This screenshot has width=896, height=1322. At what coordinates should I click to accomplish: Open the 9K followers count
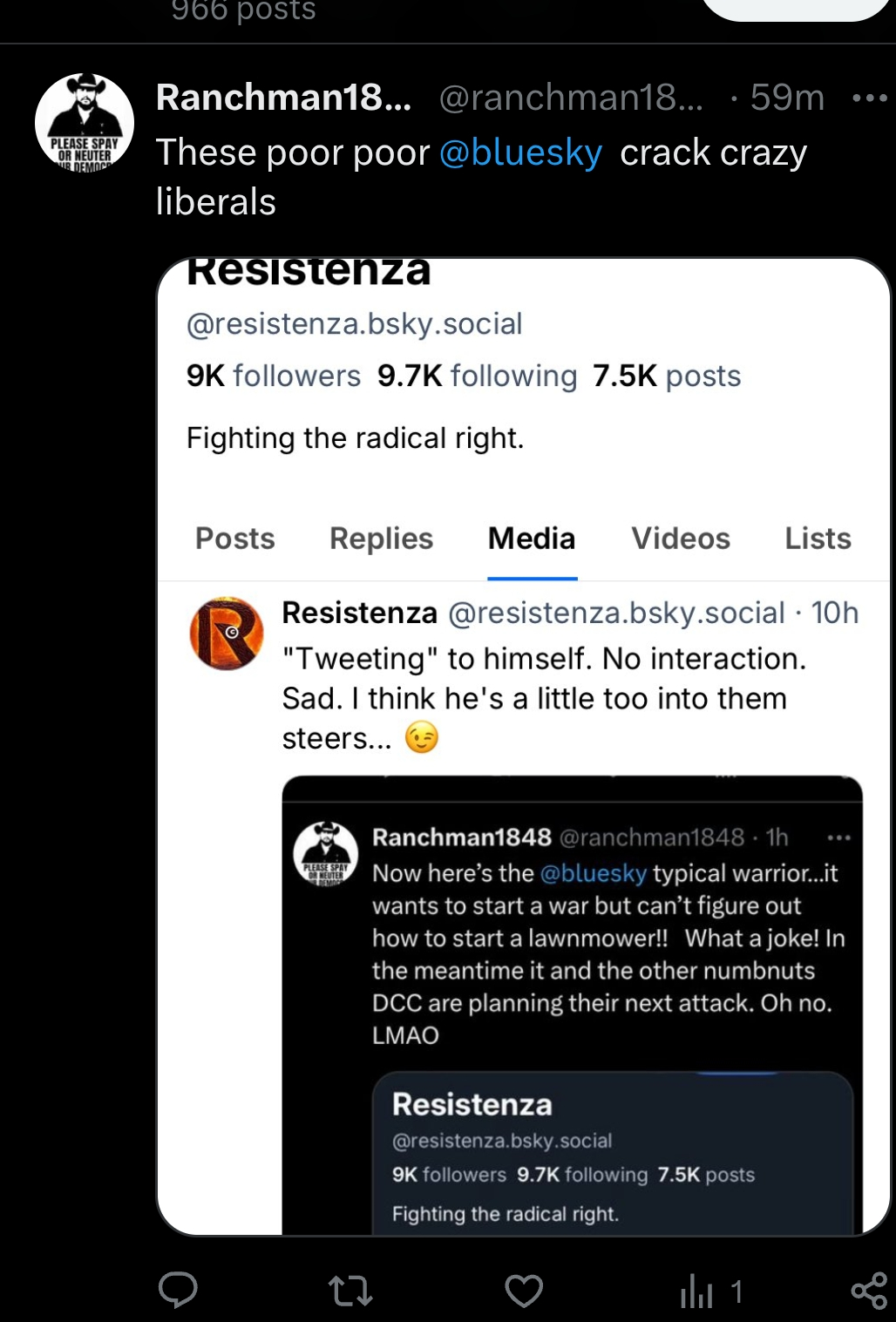click(273, 376)
